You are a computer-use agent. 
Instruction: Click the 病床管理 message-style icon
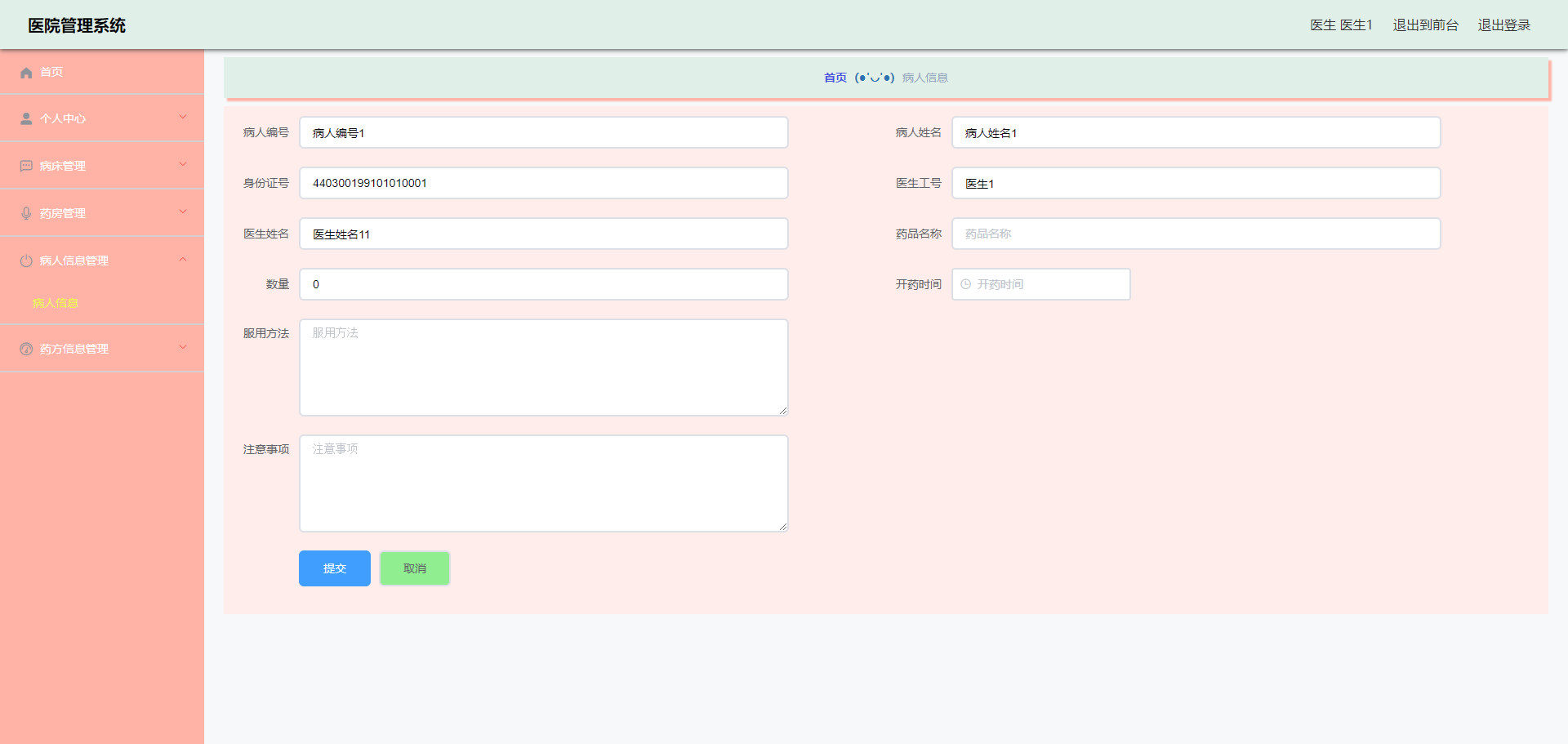coord(26,167)
